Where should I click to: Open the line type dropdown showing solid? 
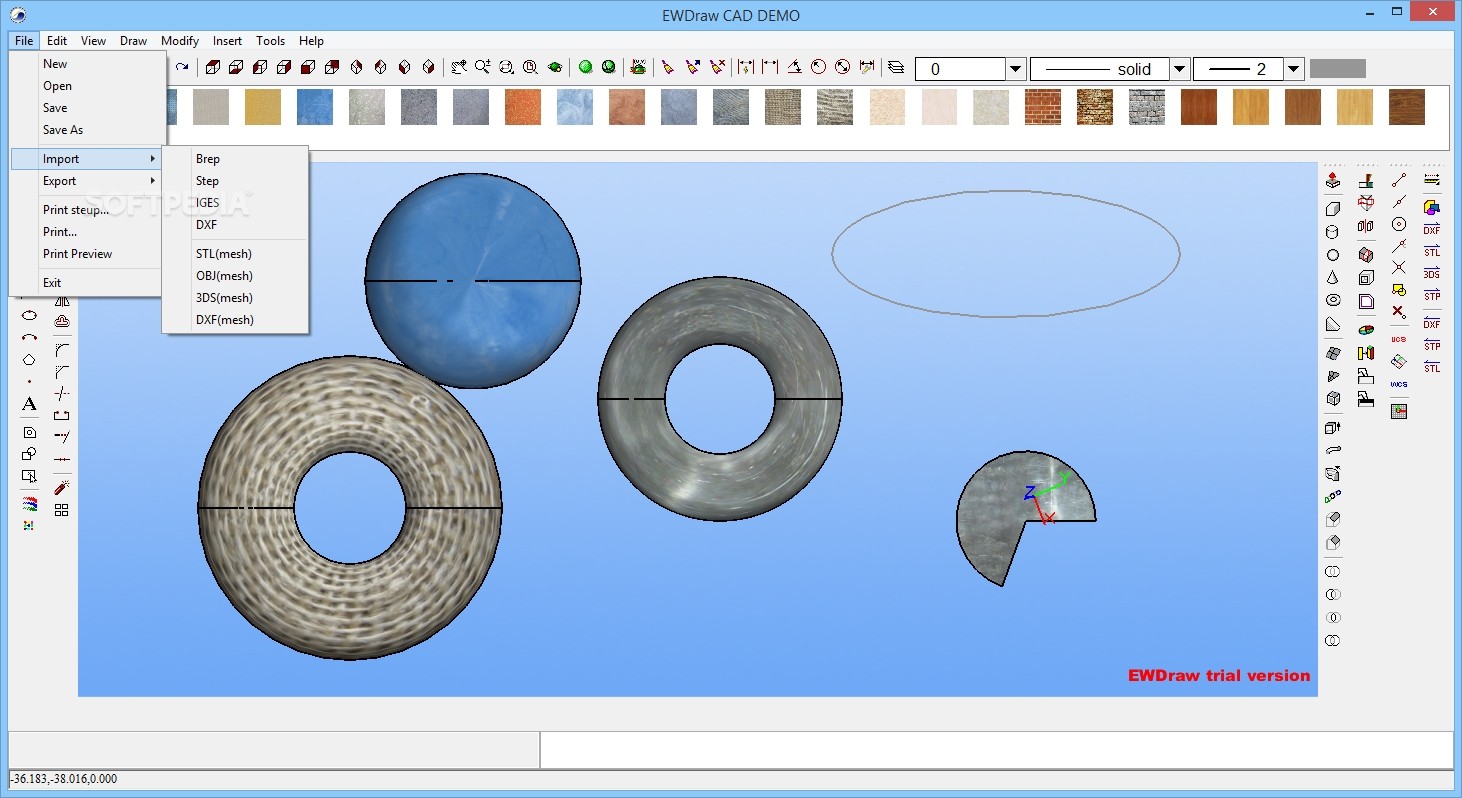pyautogui.click(x=1180, y=69)
